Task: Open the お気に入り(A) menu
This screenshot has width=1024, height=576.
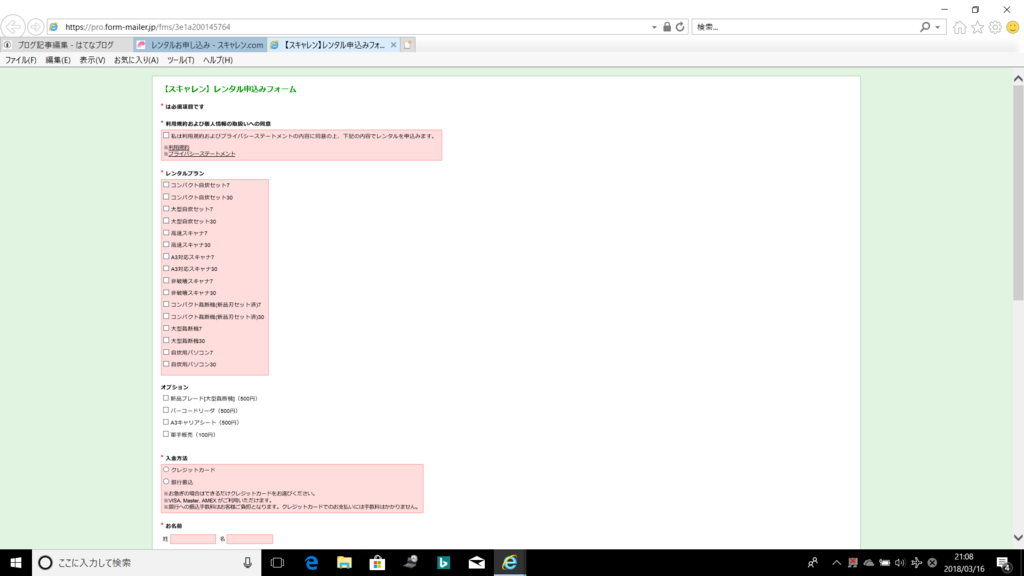Action: (x=136, y=60)
